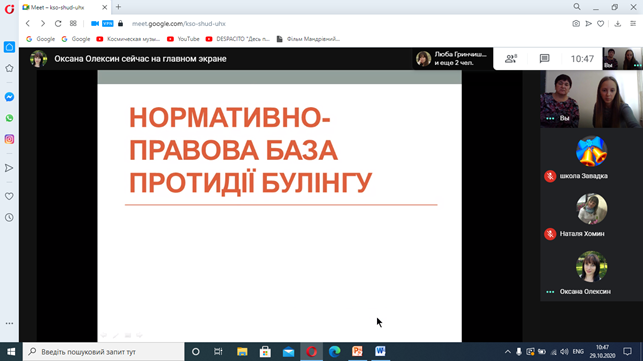643x361 pixels.
Task: Change the ENG input language
Action: (578, 352)
